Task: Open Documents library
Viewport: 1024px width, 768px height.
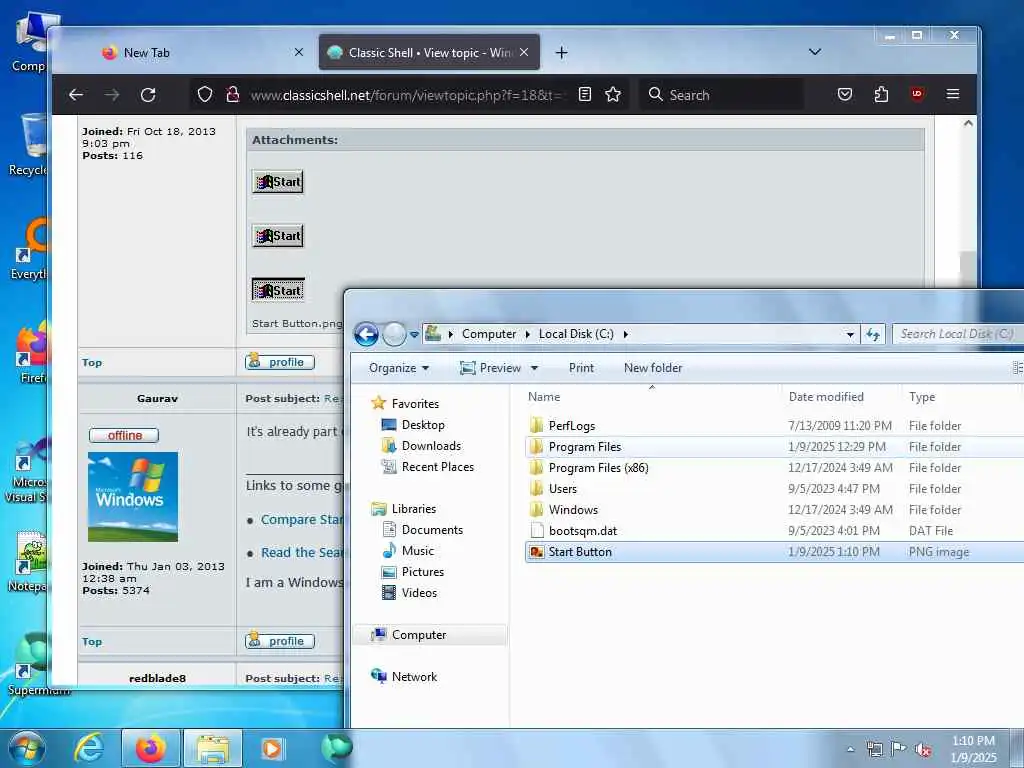Action: tap(432, 529)
